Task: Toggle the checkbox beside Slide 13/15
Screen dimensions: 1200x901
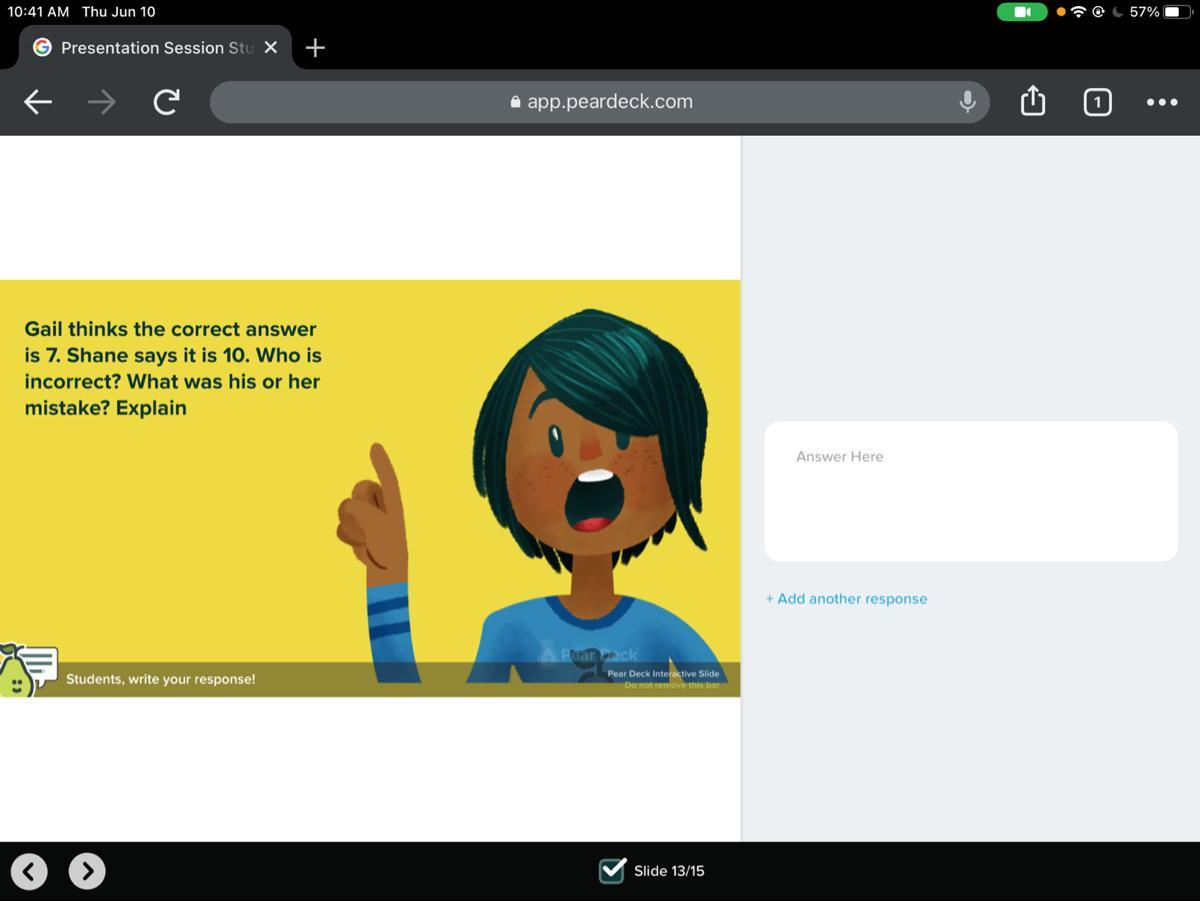Action: (x=612, y=870)
